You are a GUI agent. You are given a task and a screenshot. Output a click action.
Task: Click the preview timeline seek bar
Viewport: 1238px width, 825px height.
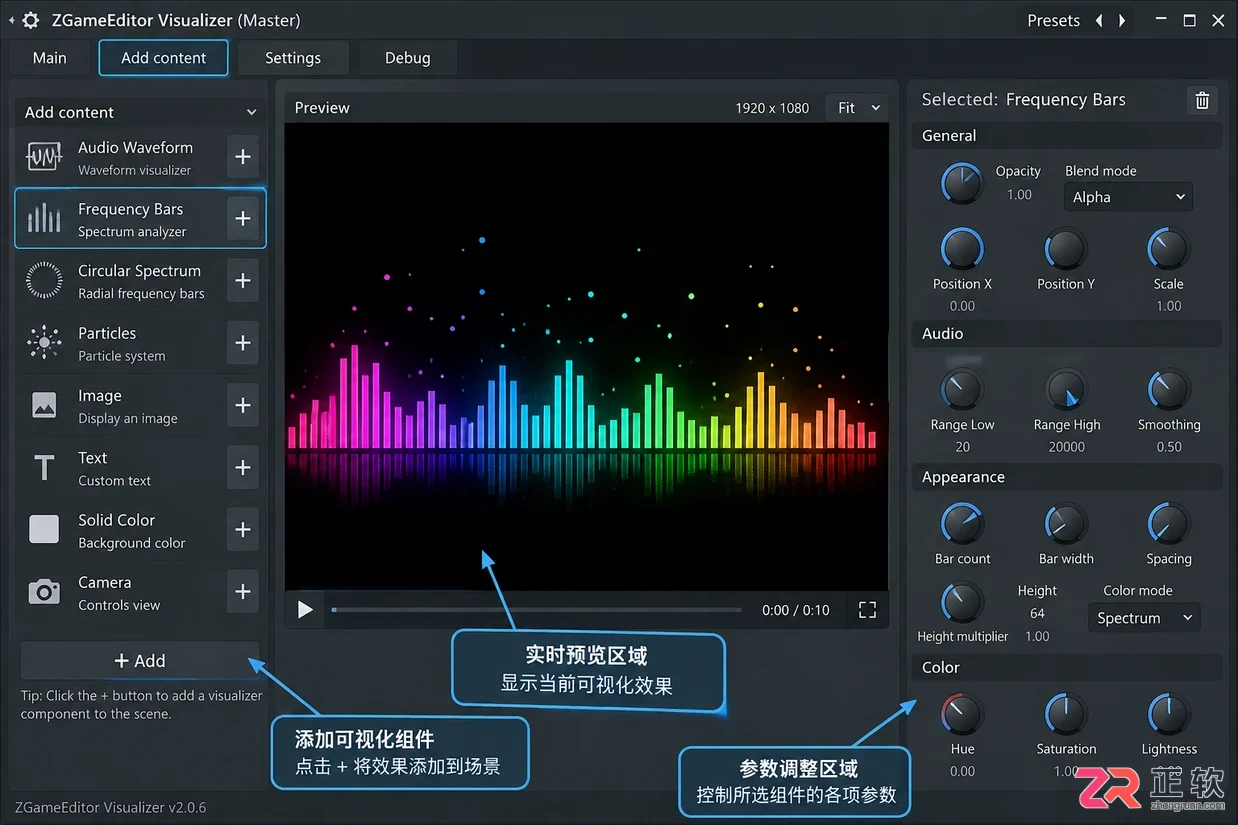coord(537,609)
